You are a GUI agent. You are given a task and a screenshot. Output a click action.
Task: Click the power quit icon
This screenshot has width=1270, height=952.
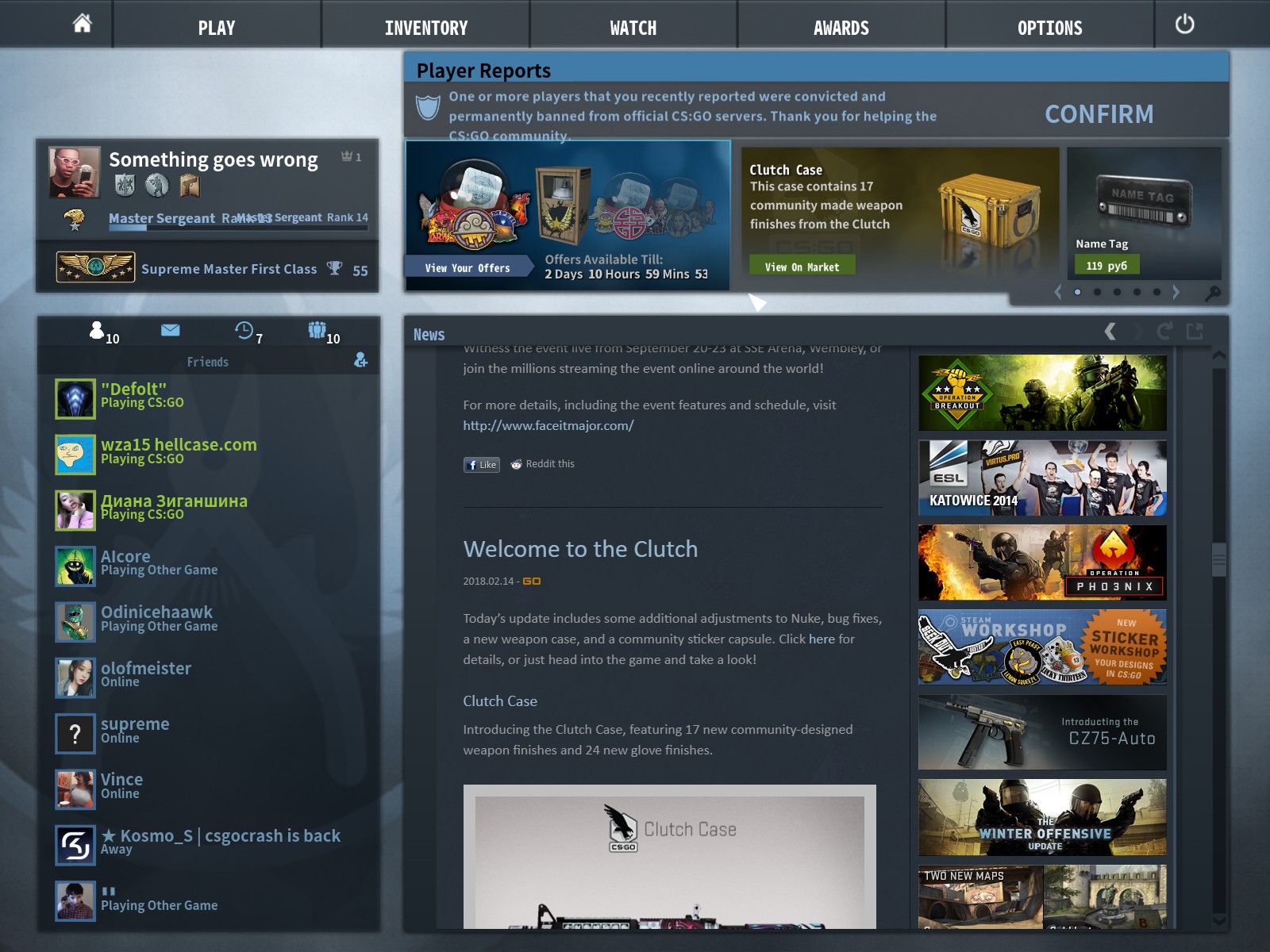(x=1184, y=24)
